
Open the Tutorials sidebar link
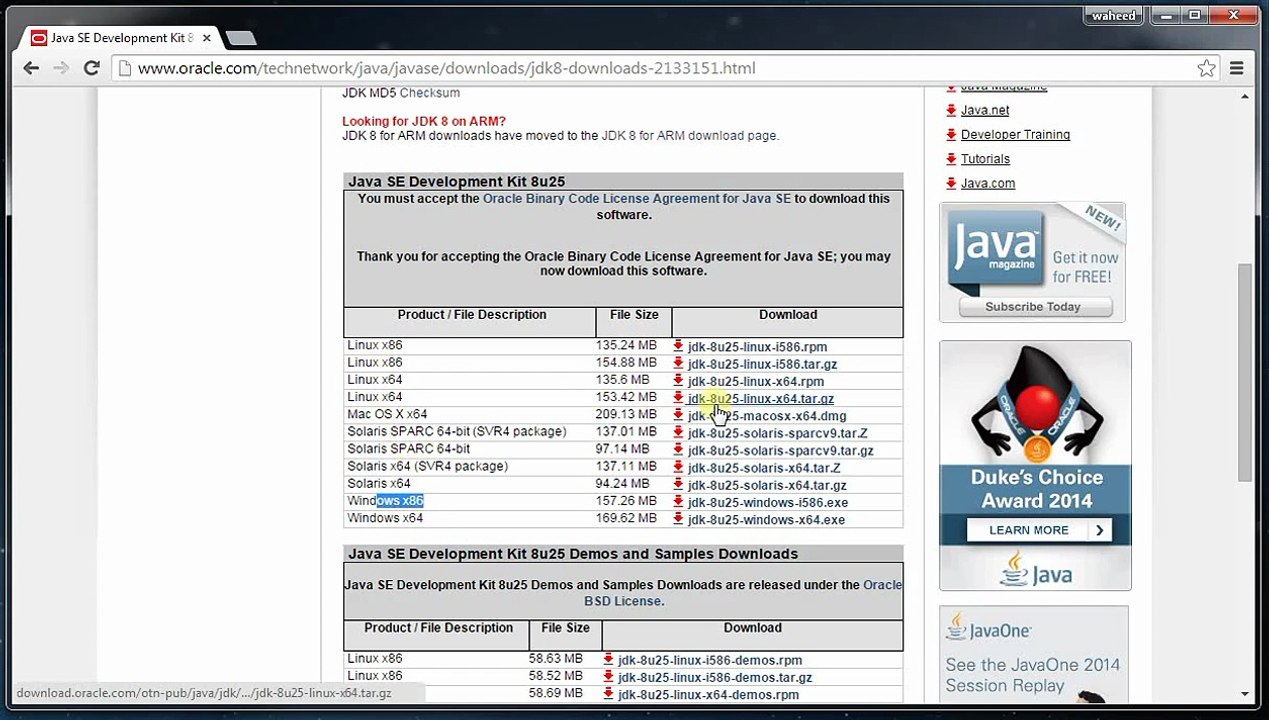click(x=985, y=159)
